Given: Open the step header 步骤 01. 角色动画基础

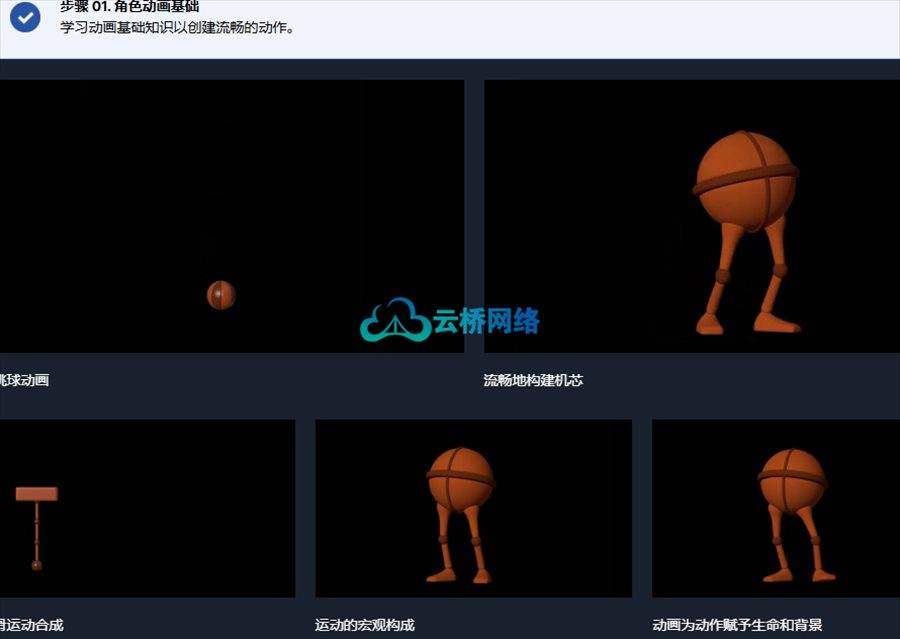Looking at the screenshot, I should pos(129,7).
